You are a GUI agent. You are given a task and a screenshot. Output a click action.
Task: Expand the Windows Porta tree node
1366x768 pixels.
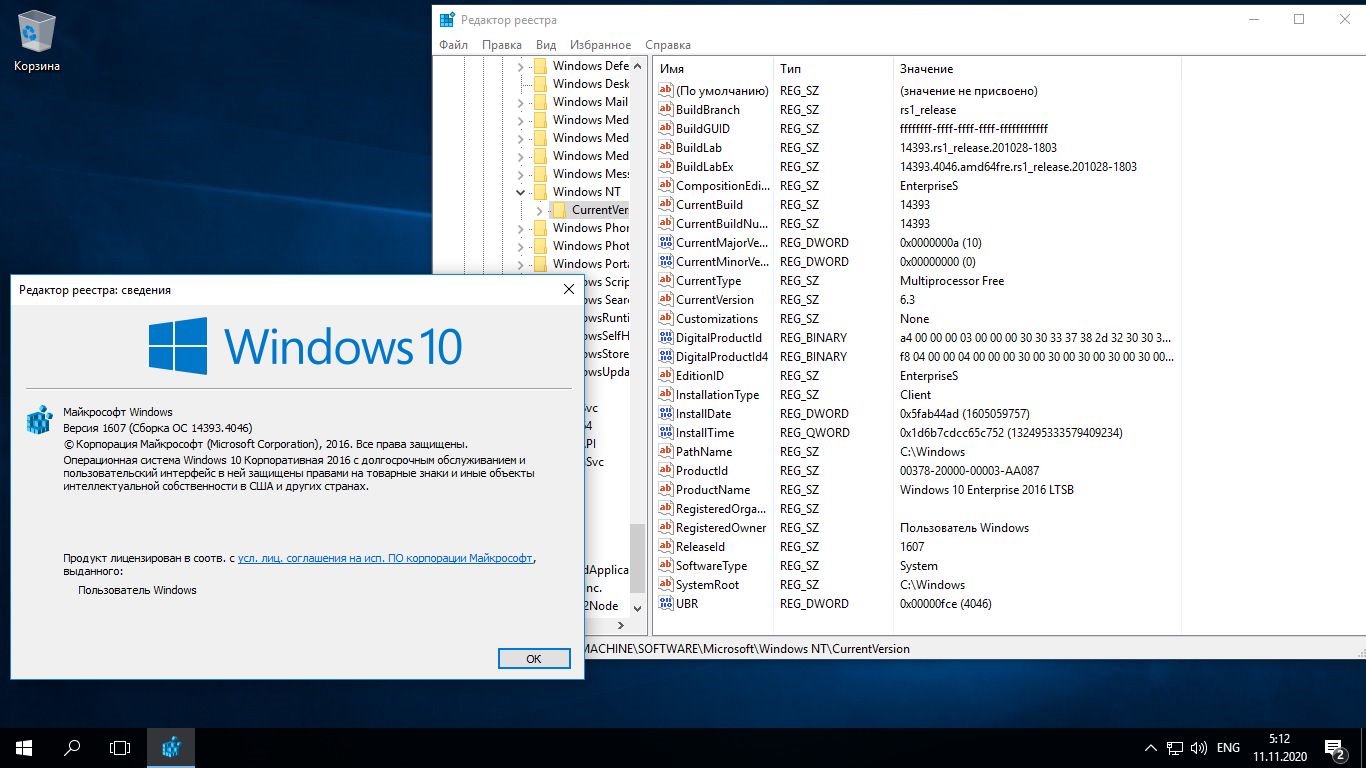[x=520, y=264]
